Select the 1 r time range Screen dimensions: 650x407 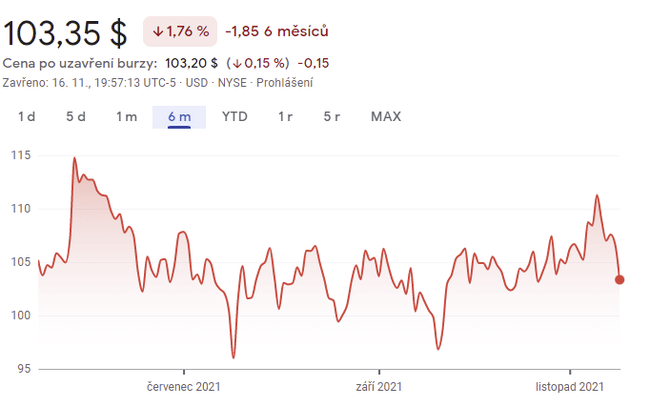click(285, 117)
